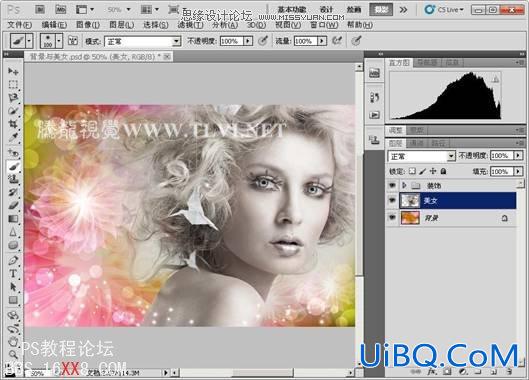Expand the 装饰 layer group
The height and width of the screenshot is (380, 529).
tap(404, 185)
